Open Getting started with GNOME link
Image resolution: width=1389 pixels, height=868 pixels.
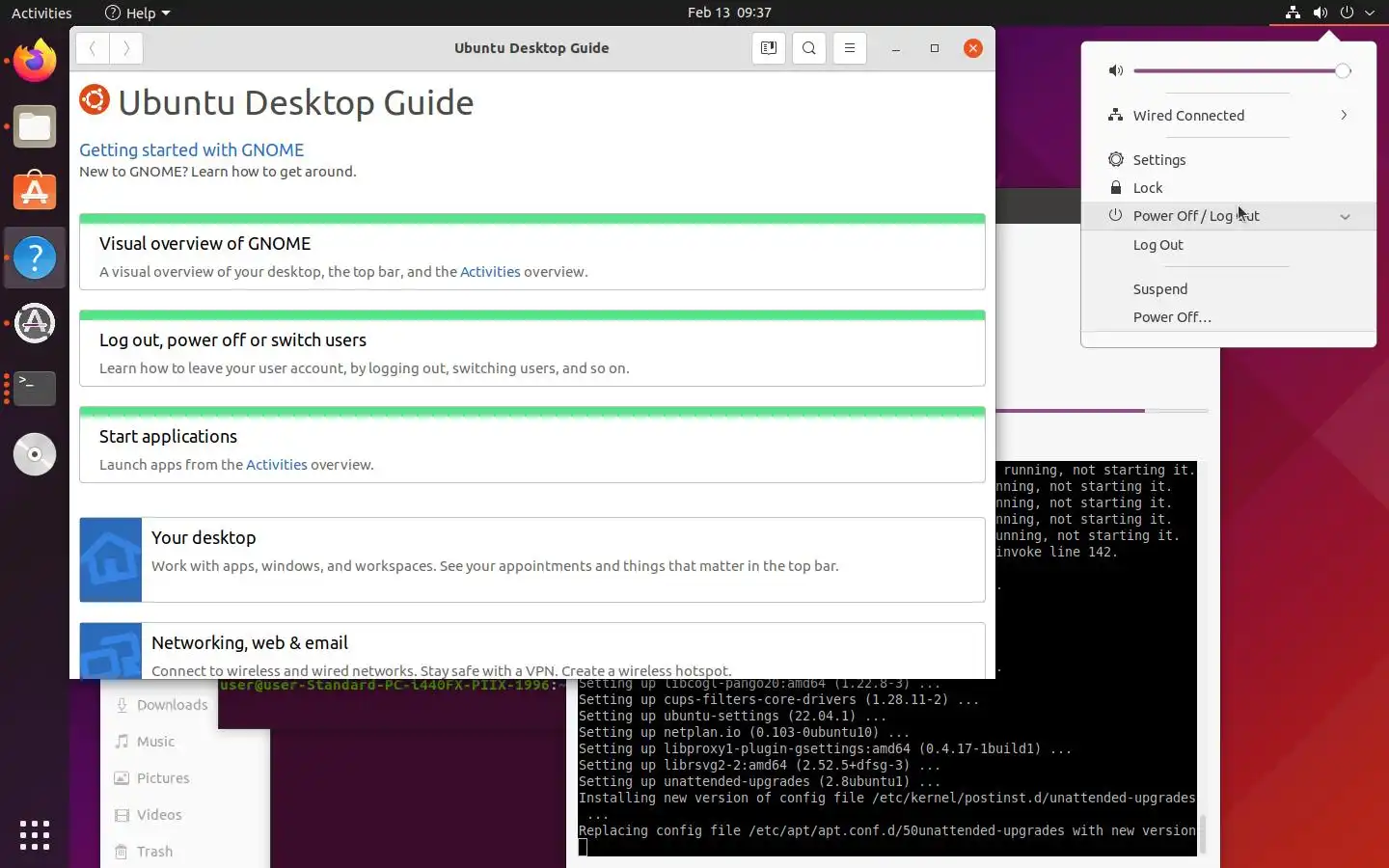pyautogui.click(x=191, y=149)
